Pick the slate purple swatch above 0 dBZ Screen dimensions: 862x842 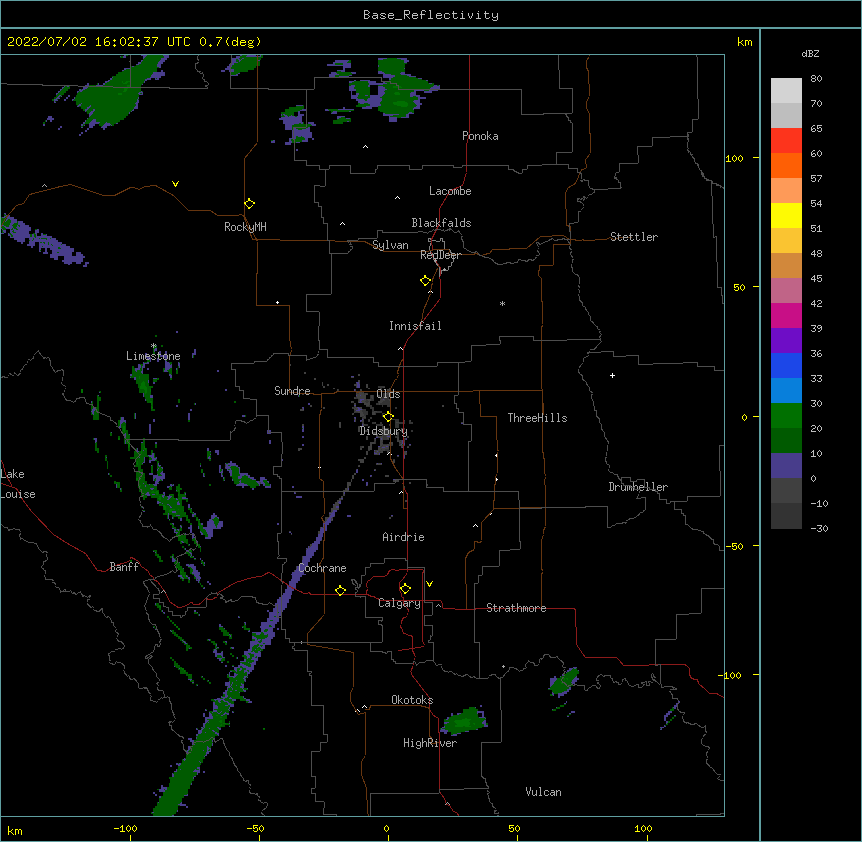786,466
